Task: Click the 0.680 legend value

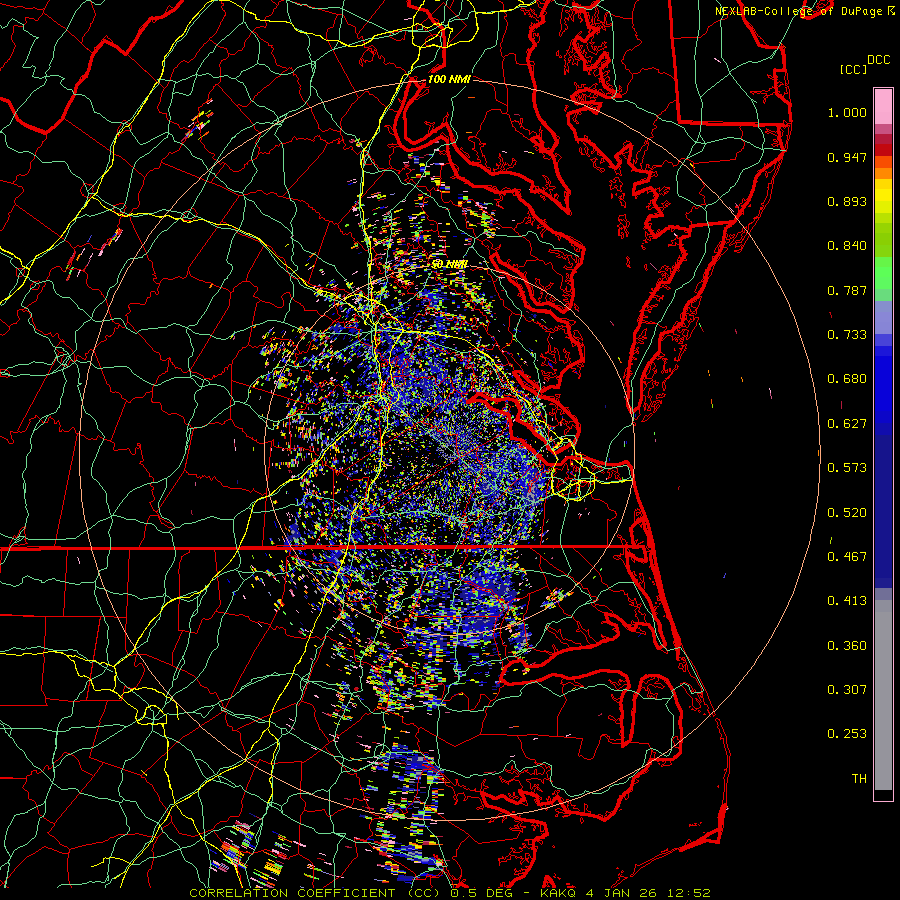Action: (847, 379)
